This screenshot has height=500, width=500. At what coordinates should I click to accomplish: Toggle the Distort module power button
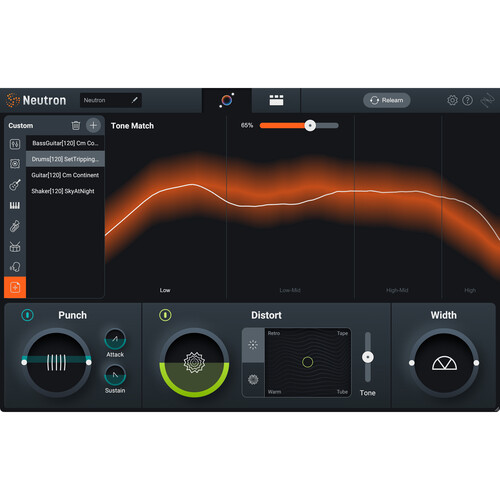[x=165, y=315]
